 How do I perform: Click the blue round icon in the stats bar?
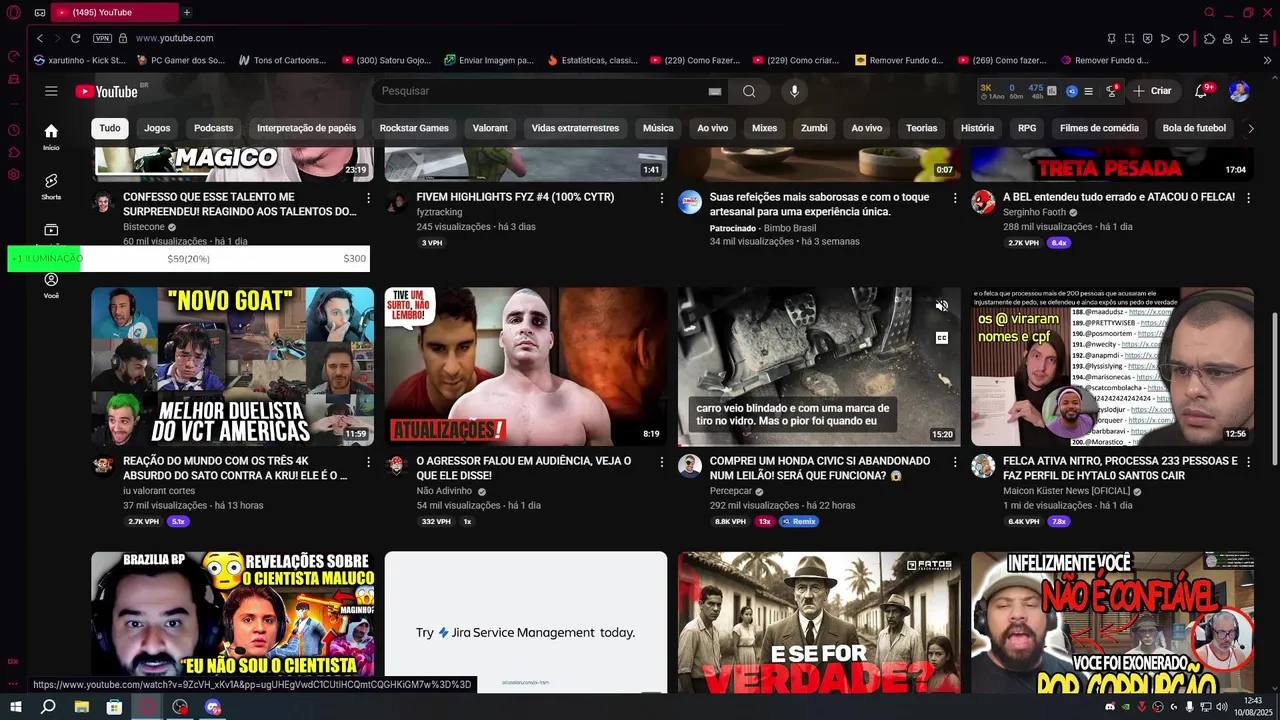[1071, 91]
